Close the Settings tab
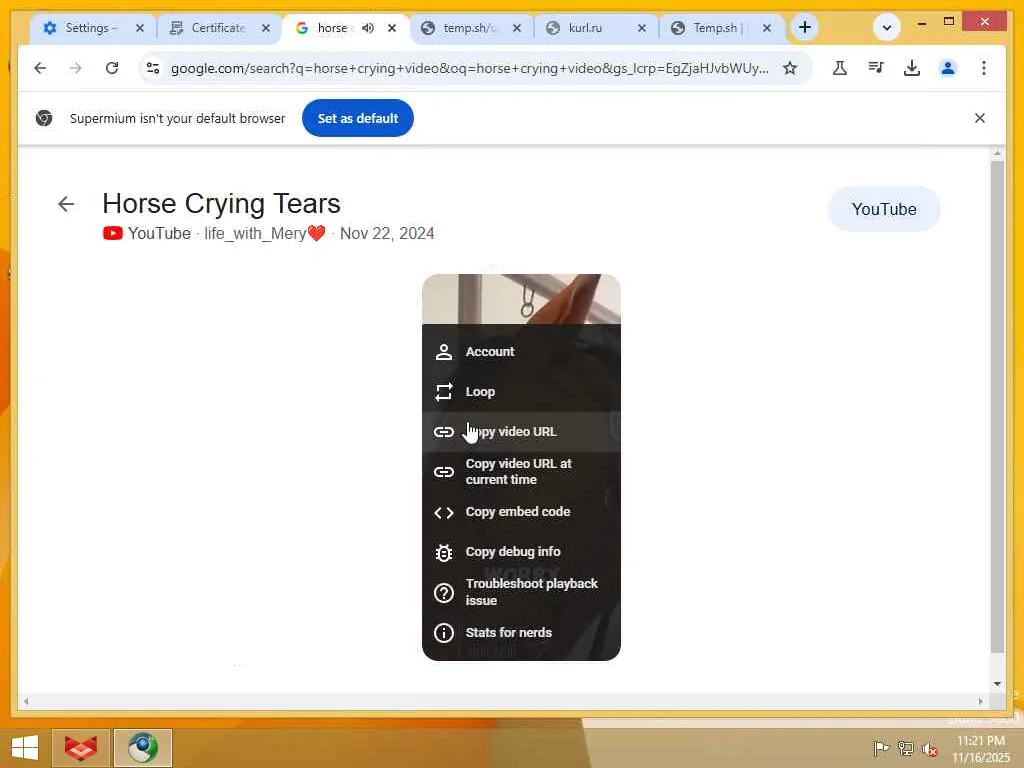Screen dimensions: 1024x768 pos(140,28)
